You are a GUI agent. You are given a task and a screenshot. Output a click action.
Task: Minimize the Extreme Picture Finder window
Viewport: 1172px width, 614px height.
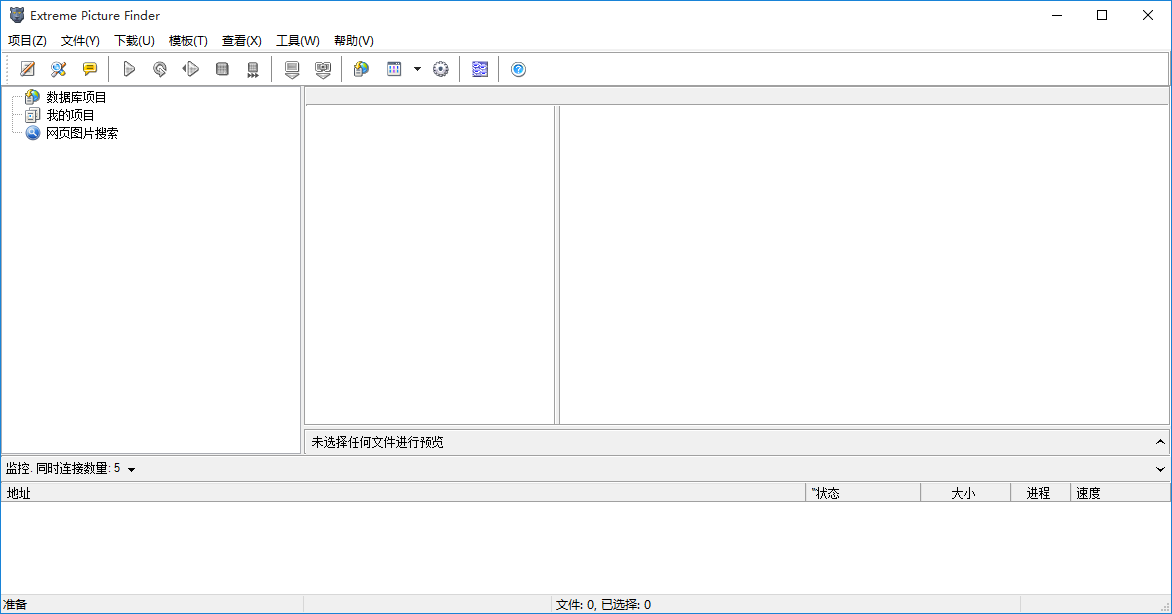[1057, 15]
